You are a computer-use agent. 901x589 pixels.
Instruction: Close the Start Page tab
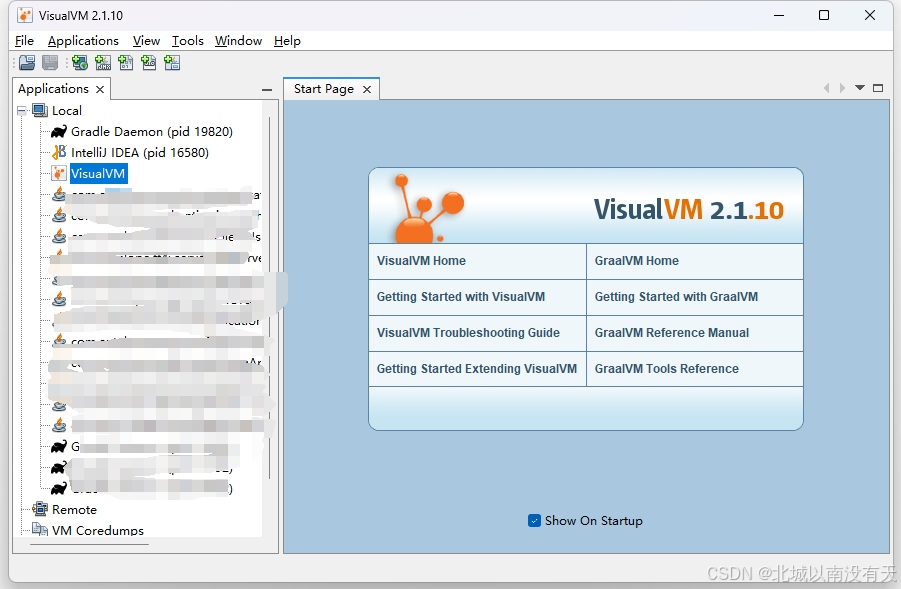(x=367, y=90)
